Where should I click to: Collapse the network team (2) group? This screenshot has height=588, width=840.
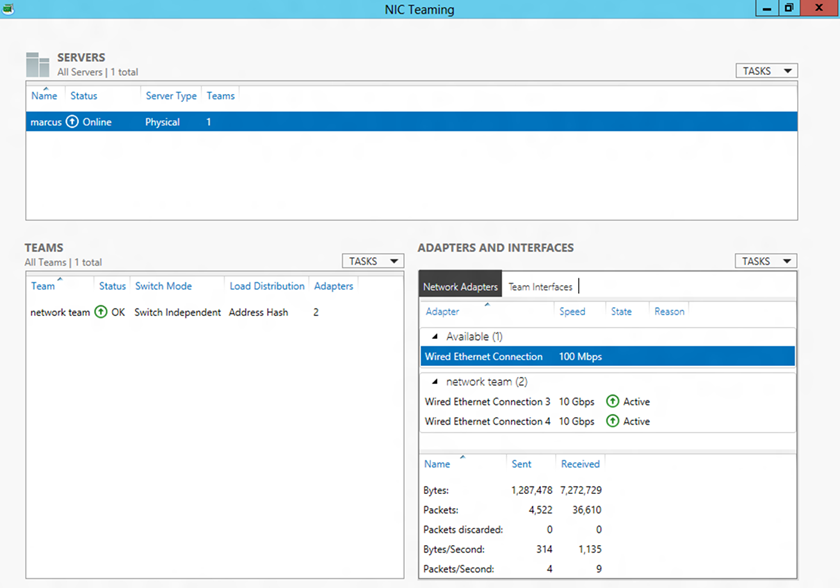coord(435,382)
